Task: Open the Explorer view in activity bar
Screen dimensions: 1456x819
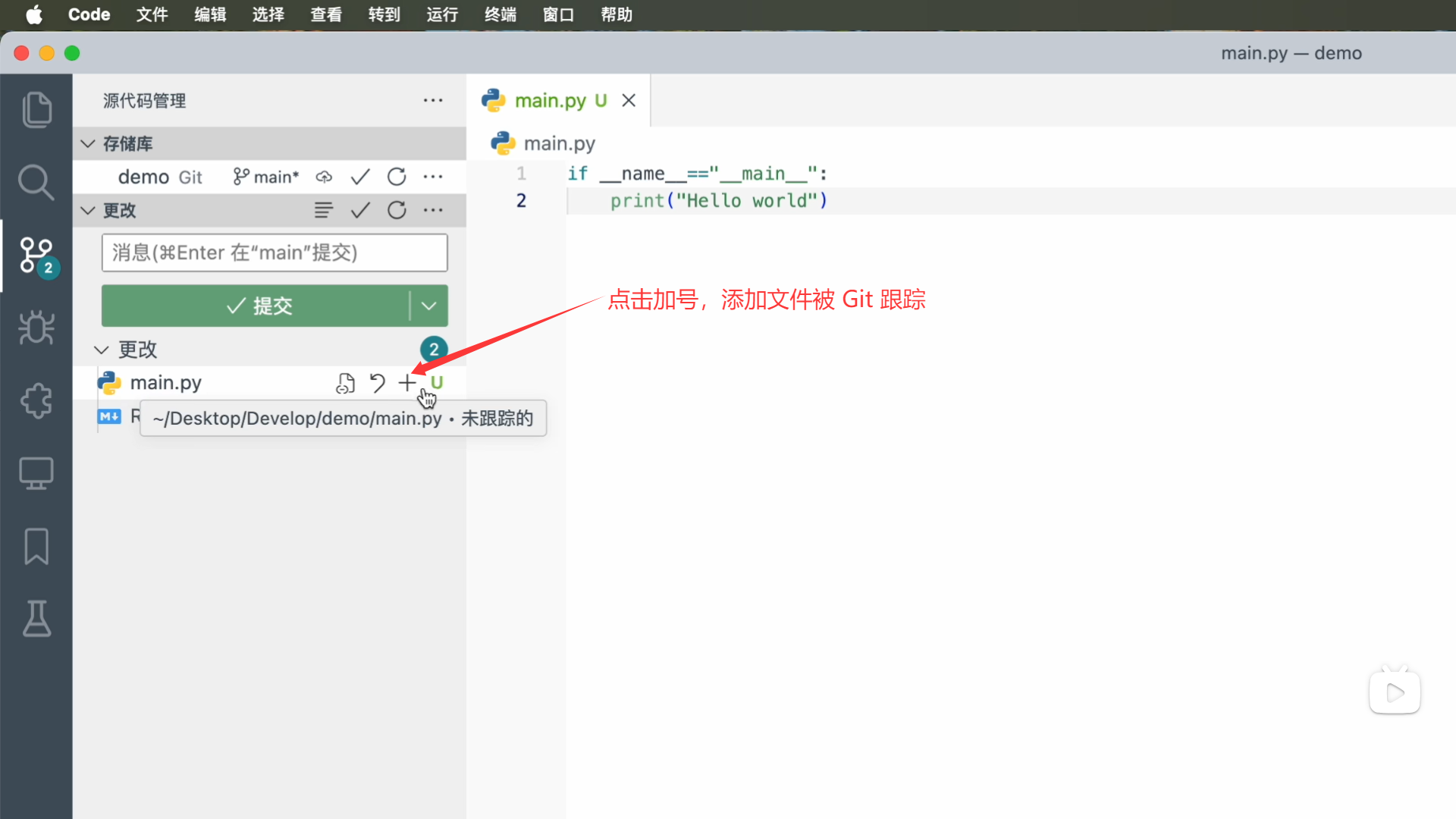Action: click(x=36, y=109)
